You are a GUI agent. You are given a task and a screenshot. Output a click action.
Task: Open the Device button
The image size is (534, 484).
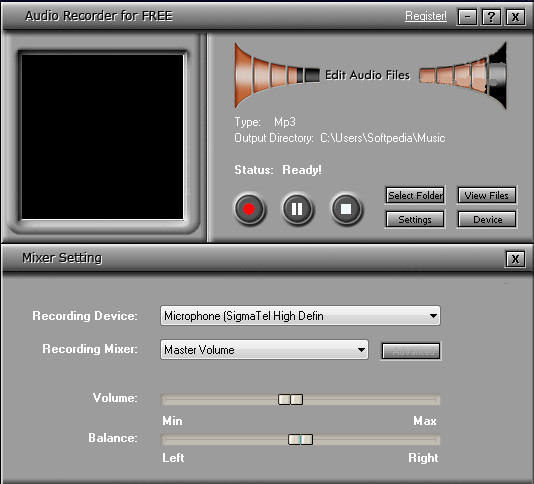[487, 219]
